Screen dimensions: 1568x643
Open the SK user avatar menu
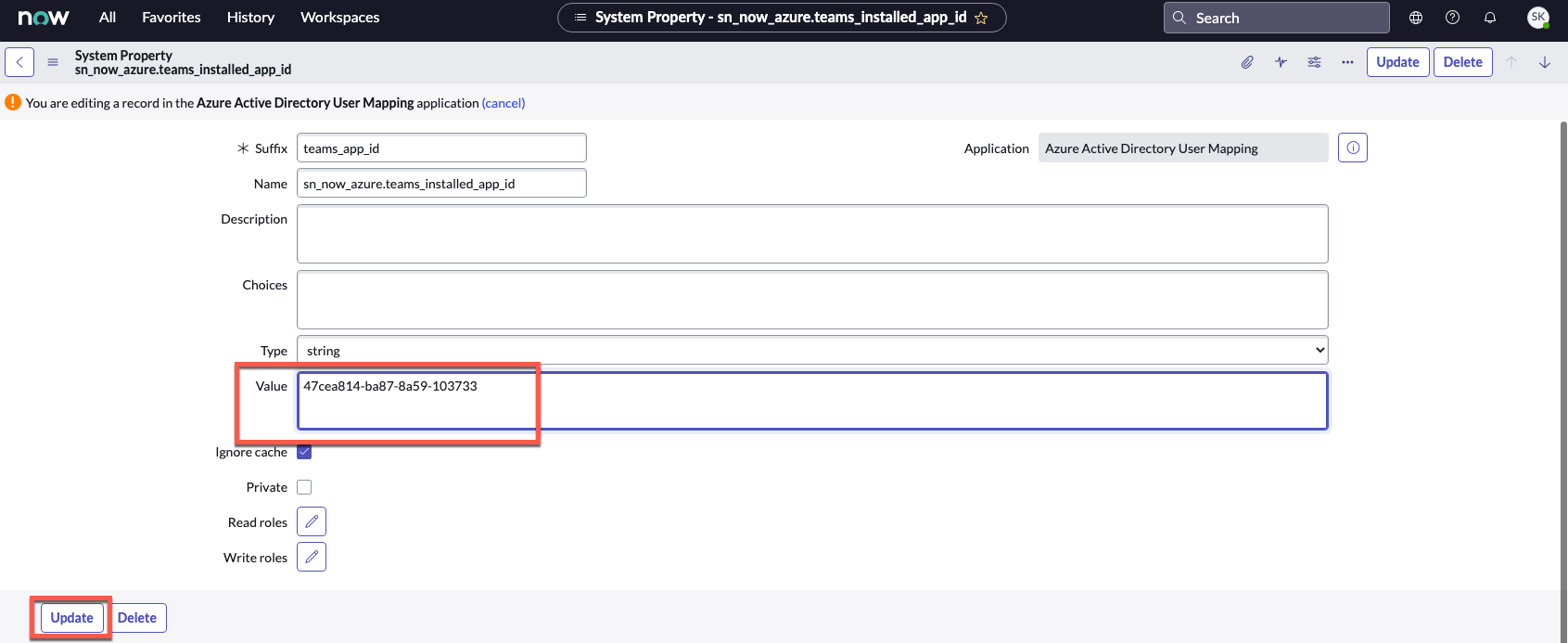pos(1538,18)
